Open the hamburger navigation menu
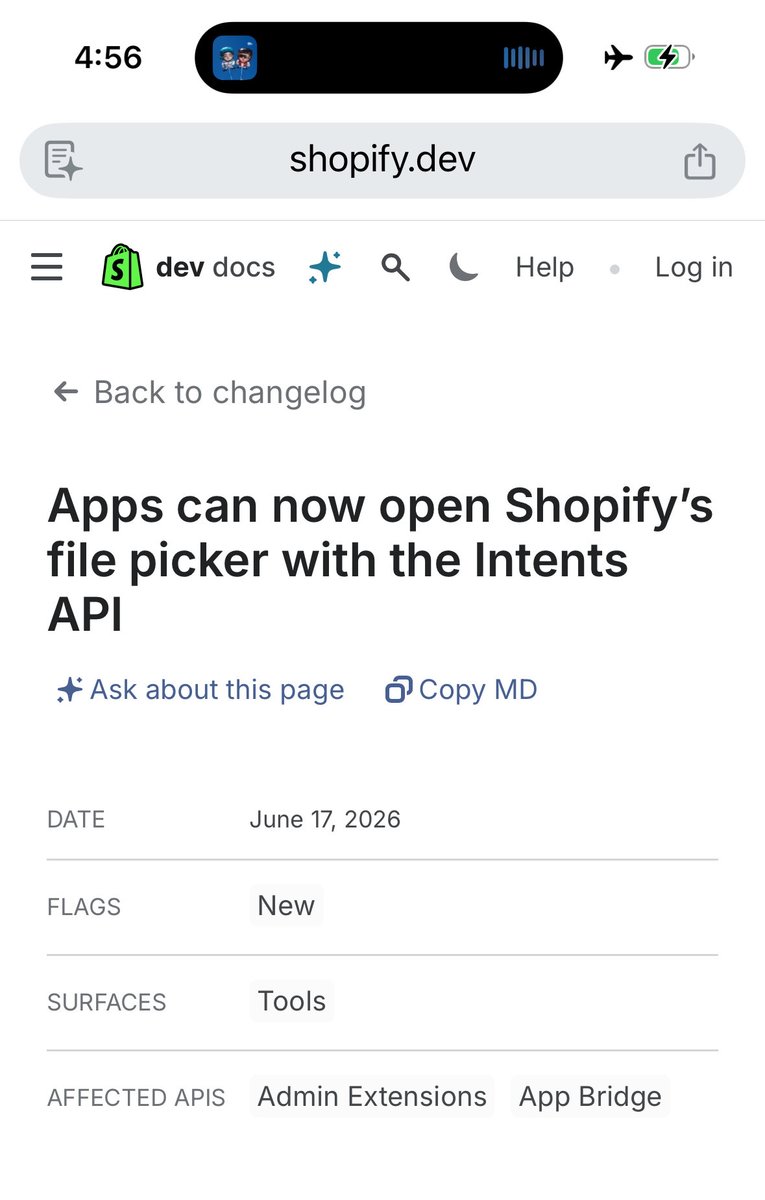765x1200 pixels. tap(47, 267)
